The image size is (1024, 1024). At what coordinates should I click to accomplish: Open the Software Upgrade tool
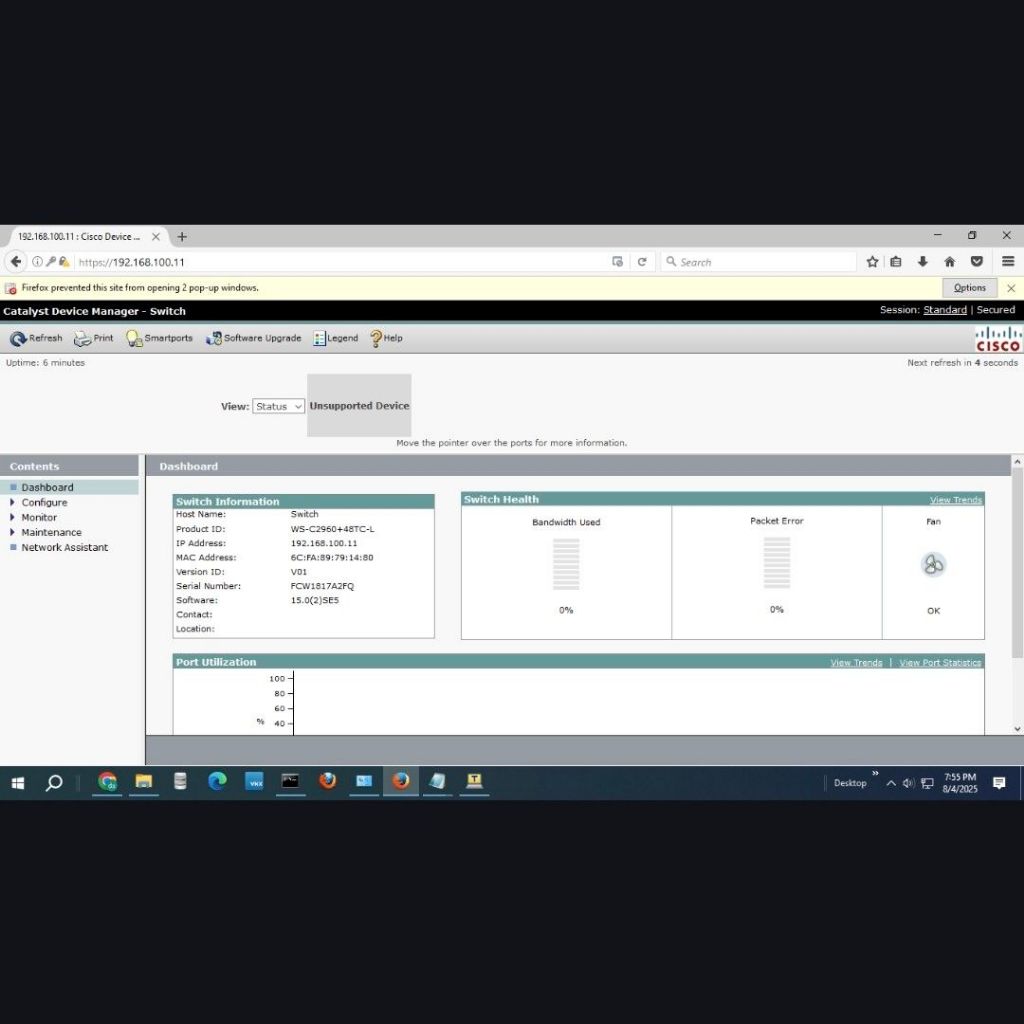253,338
